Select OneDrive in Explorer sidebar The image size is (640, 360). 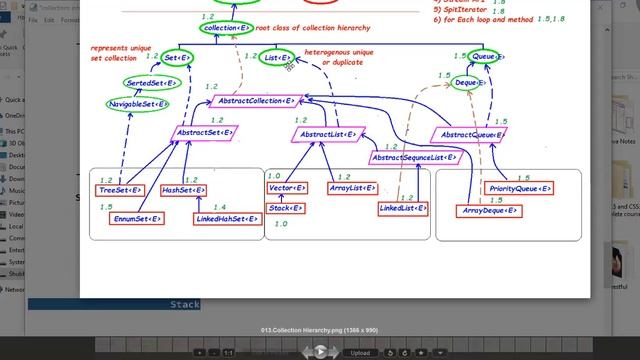tap(12, 116)
